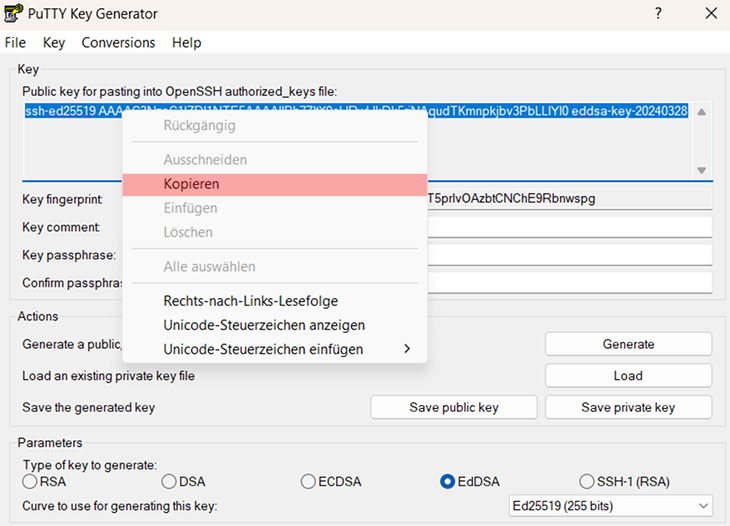Open the Ed25519 curve dropdown
The height and width of the screenshot is (526, 730).
611,506
